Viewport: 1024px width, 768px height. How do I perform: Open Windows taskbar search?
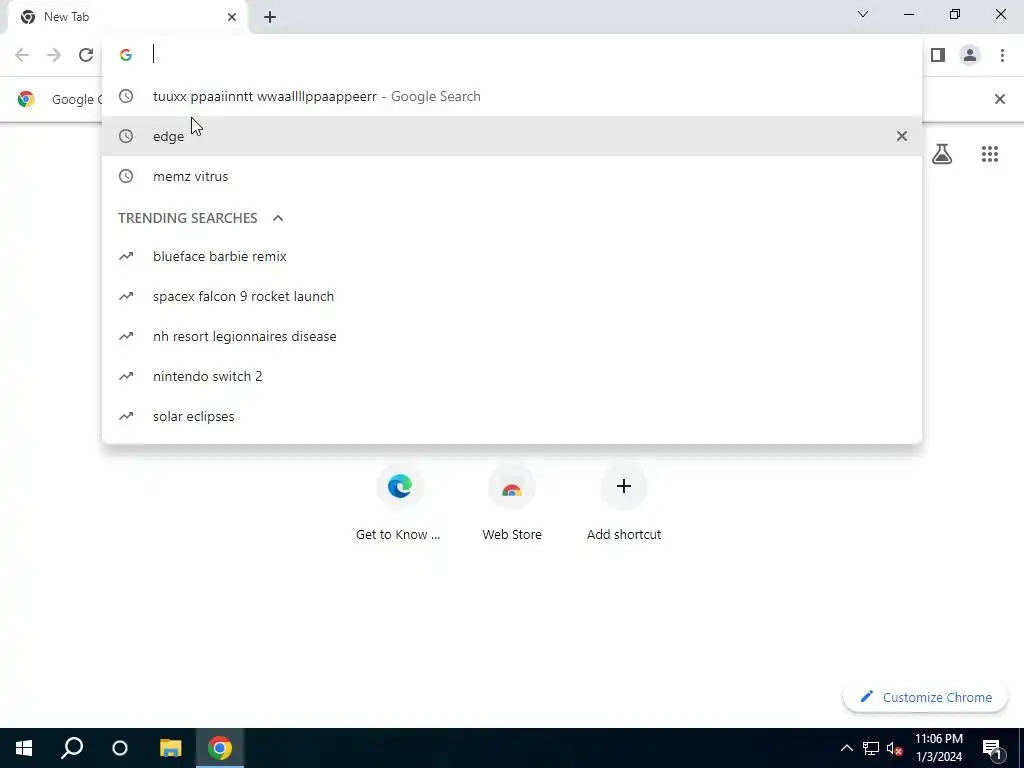coord(72,748)
